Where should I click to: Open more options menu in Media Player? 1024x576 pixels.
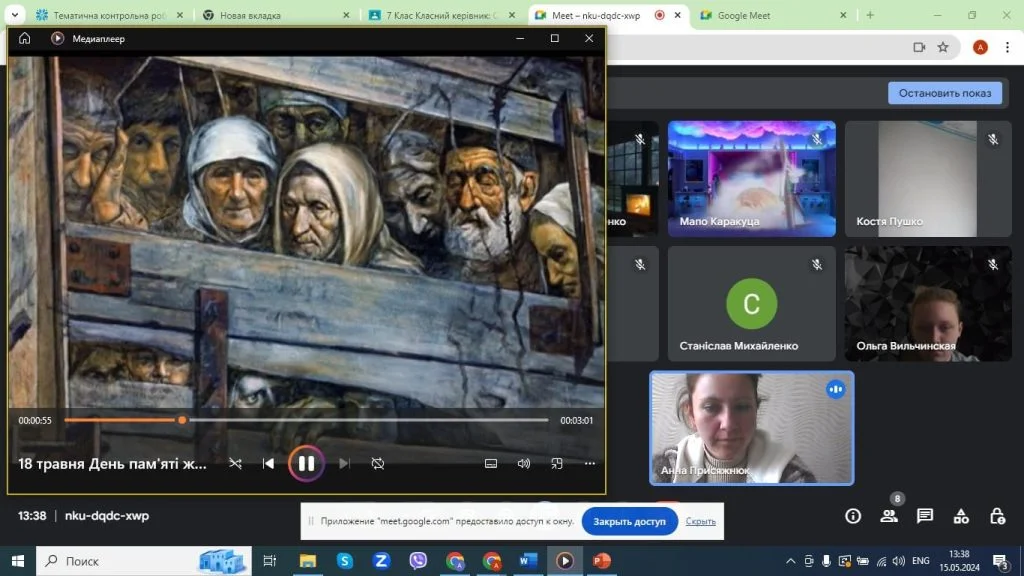(x=590, y=464)
